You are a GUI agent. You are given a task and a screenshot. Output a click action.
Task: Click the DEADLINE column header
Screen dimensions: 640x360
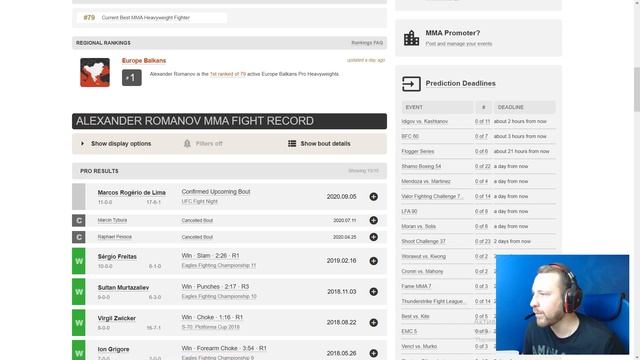pos(524,107)
